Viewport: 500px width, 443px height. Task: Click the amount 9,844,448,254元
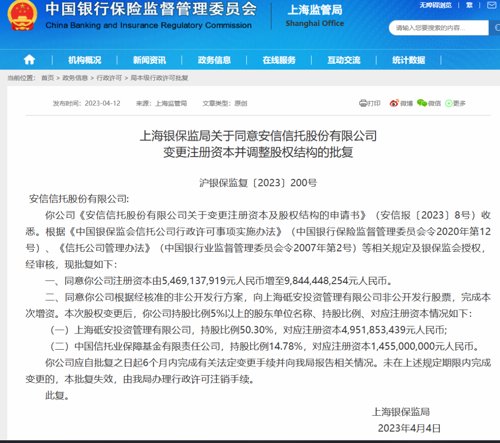click(x=320, y=281)
